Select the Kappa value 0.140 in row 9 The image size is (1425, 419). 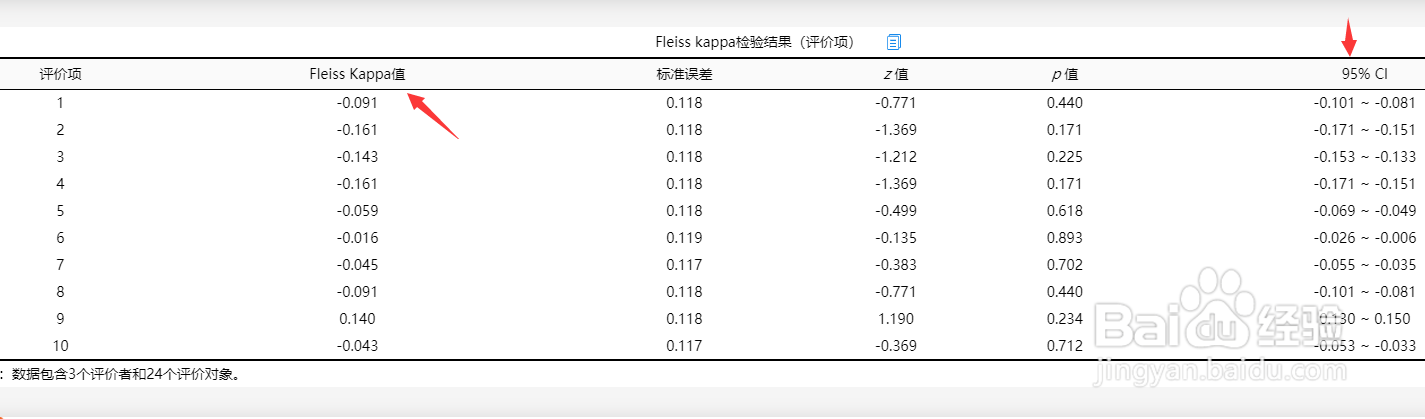(x=357, y=318)
